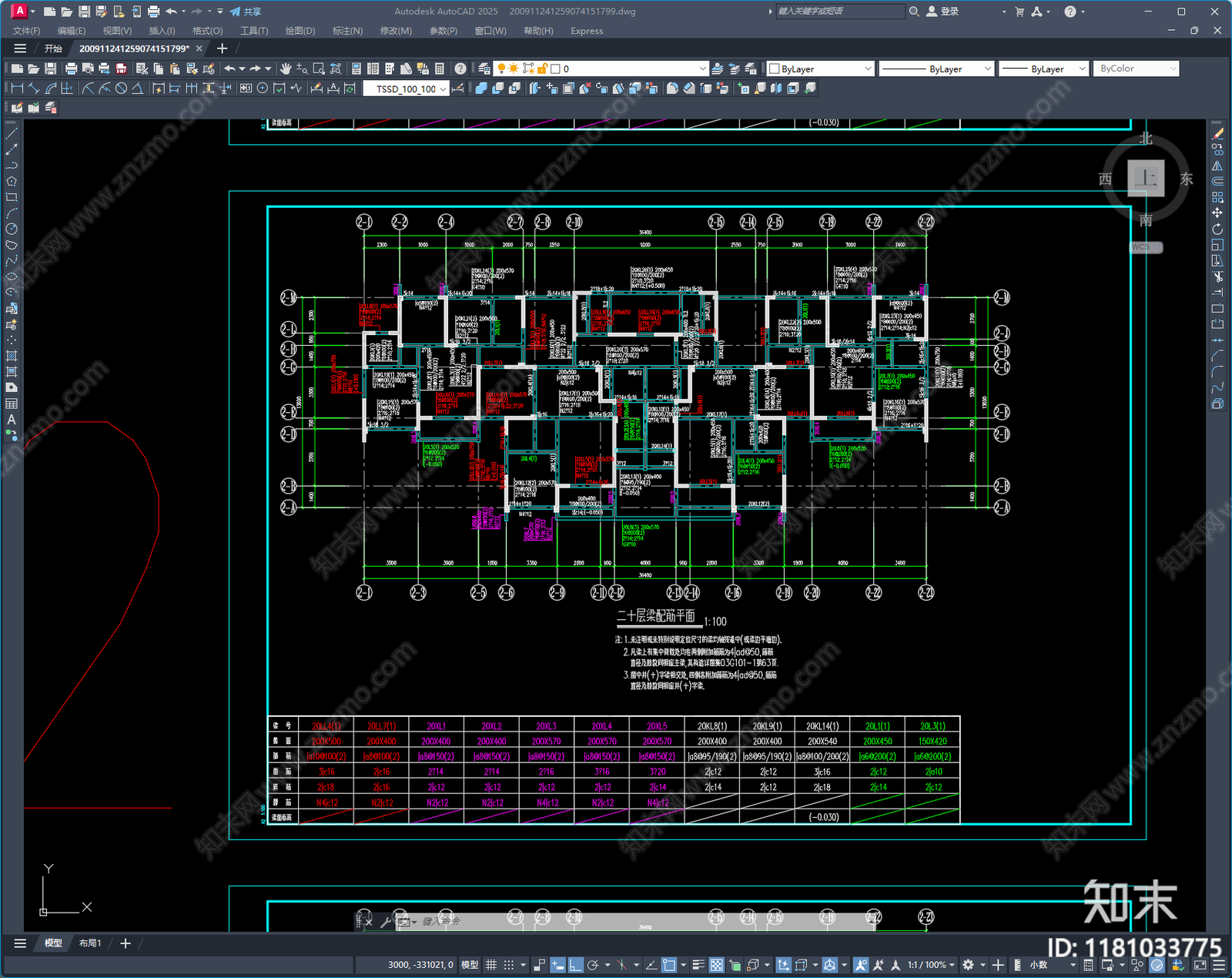Viewport: 1232px width, 978px height.
Task: Open the ByLayer color dropdown
Action: [x=867, y=69]
